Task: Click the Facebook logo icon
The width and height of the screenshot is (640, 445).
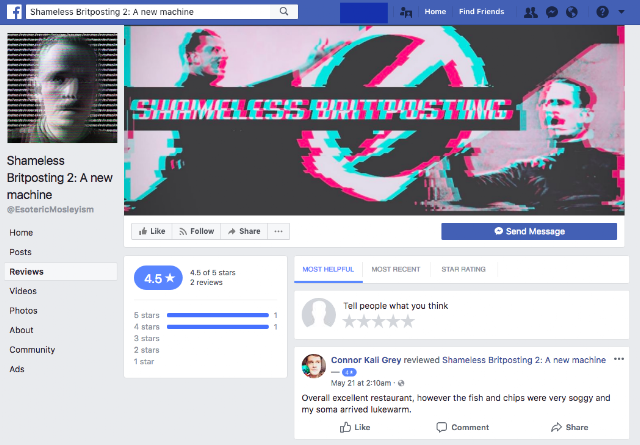Action: [x=14, y=12]
